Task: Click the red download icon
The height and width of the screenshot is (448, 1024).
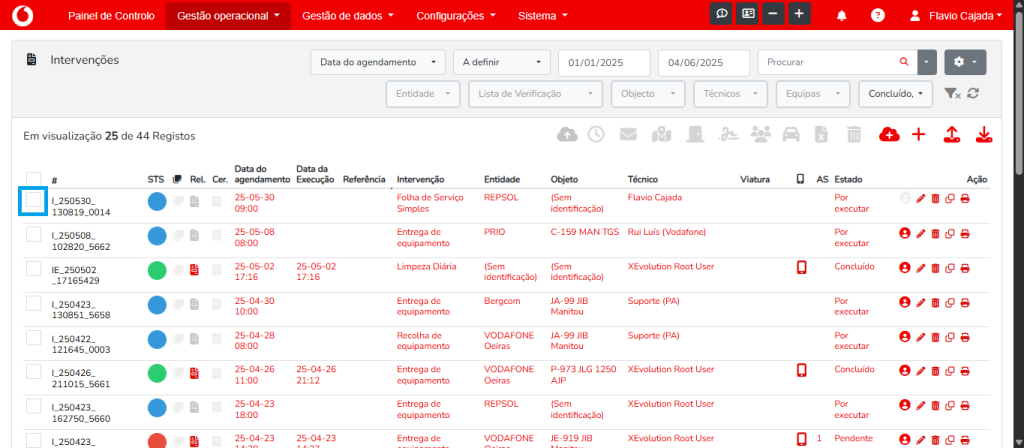Action: point(984,135)
